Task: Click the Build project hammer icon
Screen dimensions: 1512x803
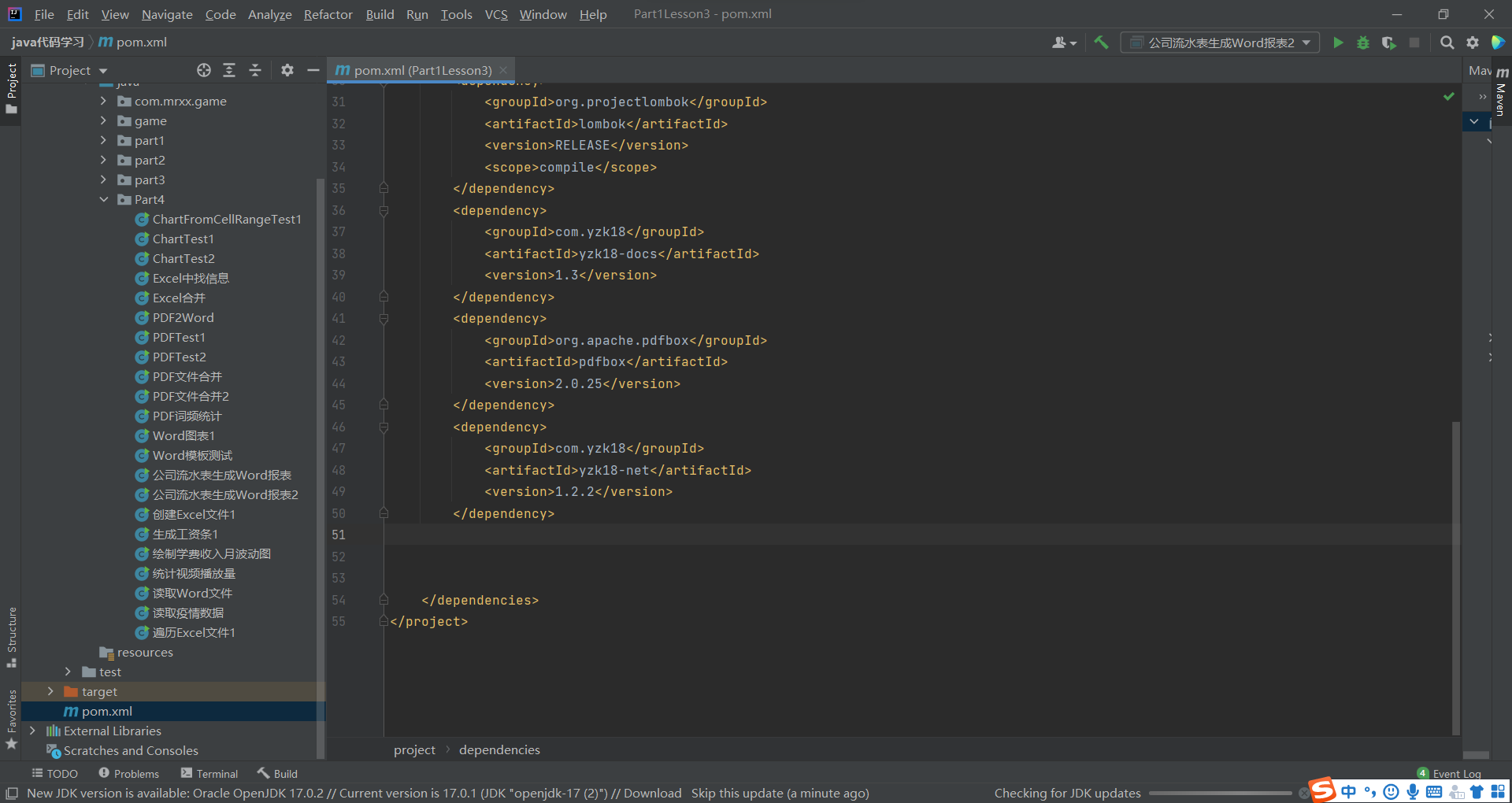Action: click(1101, 43)
